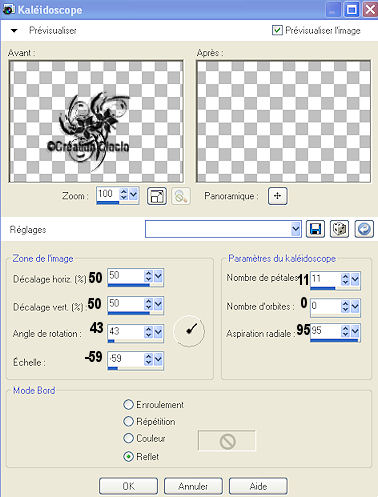Select the Enroulement radio button
378x497 pixels.
(128, 404)
